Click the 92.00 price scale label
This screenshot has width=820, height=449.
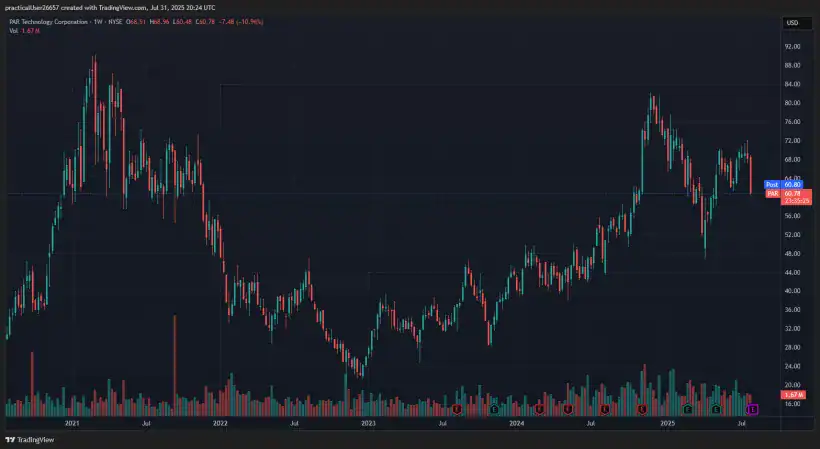pyautogui.click(x=792, y=46)
